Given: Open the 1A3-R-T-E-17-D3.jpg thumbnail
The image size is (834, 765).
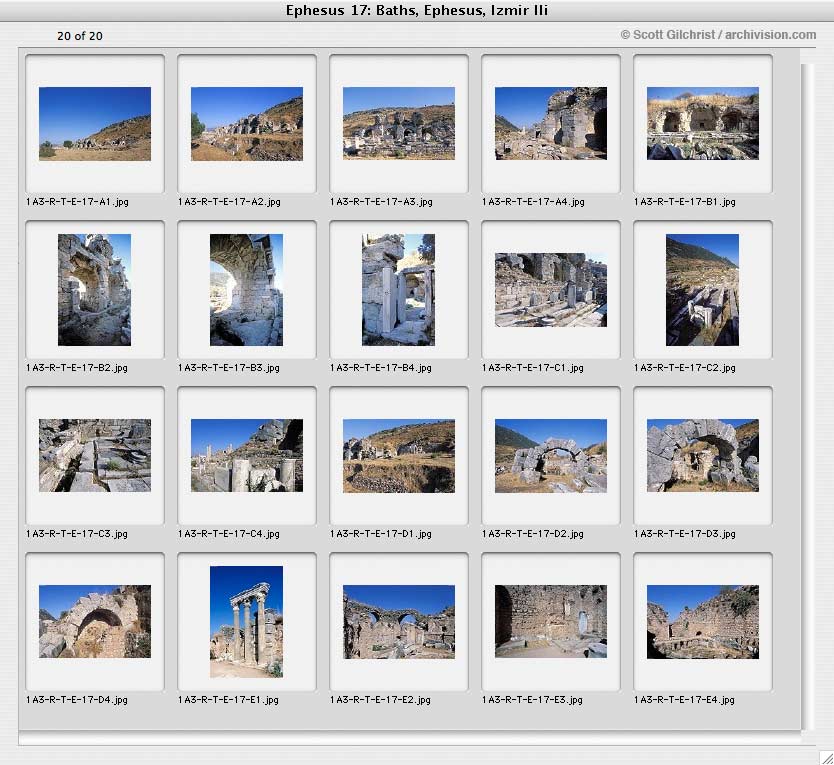Looking at the screenshot, I should 703,455.
